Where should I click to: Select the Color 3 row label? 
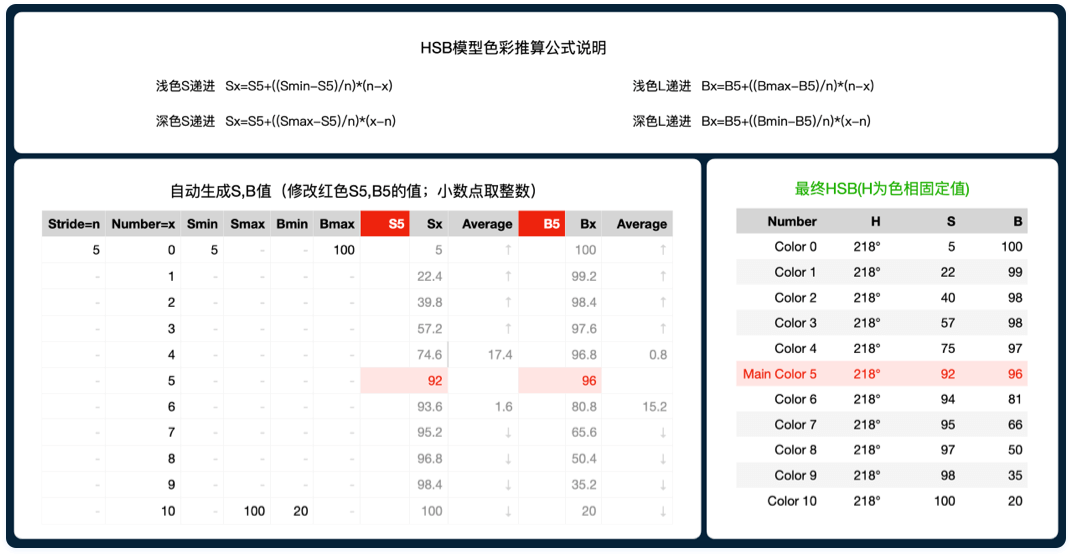pos(795,323)
